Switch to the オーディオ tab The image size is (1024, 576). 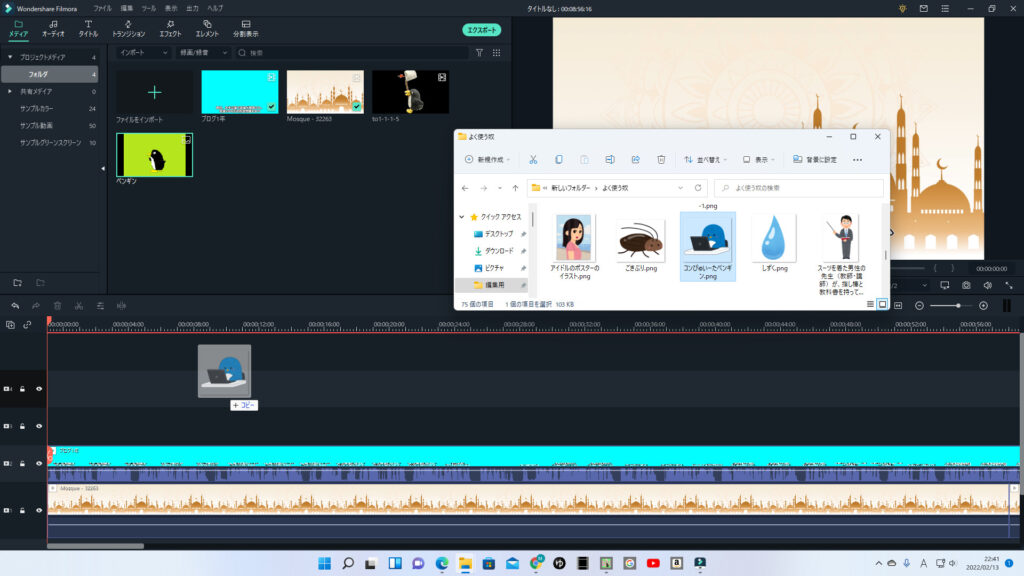click(x=53, y=29)
